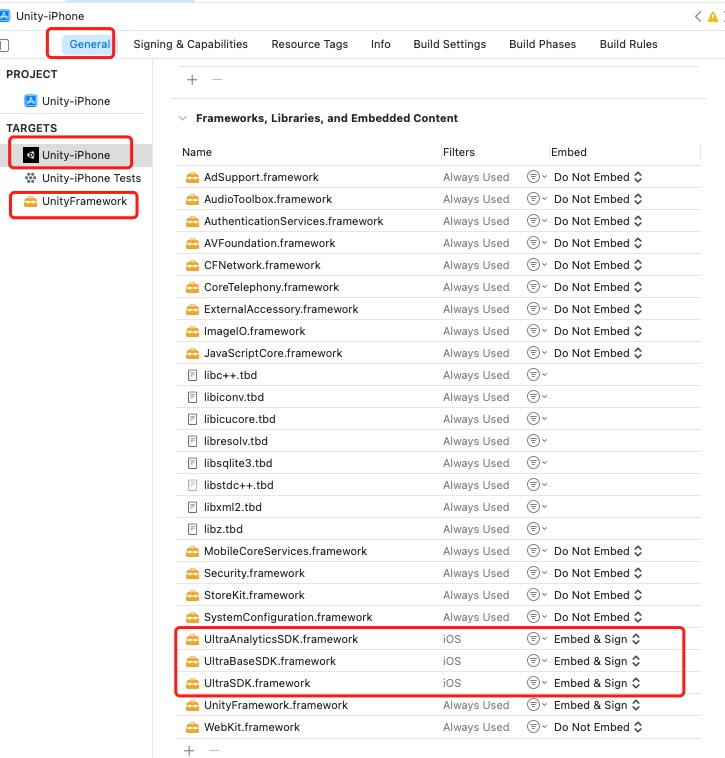Open Signing & Capabilities tab
The height and width of the screenshot is (758, 725).
[190, 44]
